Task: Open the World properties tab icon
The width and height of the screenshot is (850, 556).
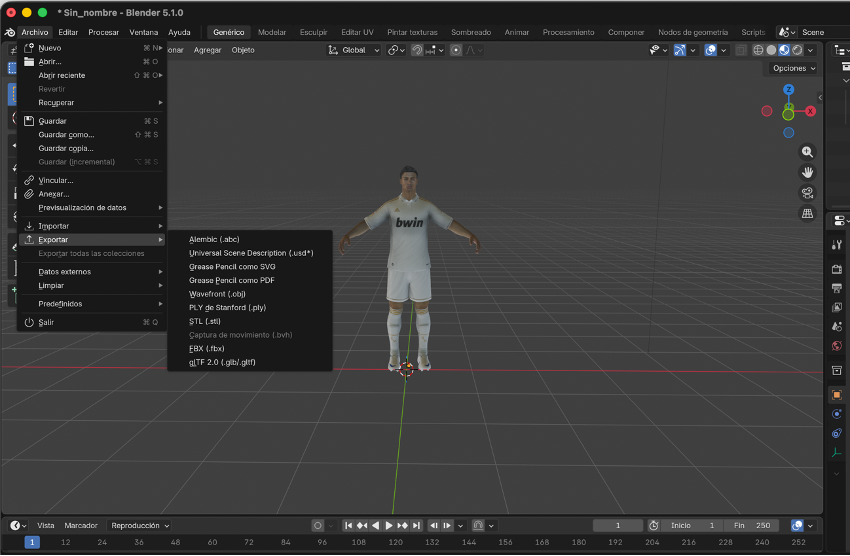Action: (836, 347)
